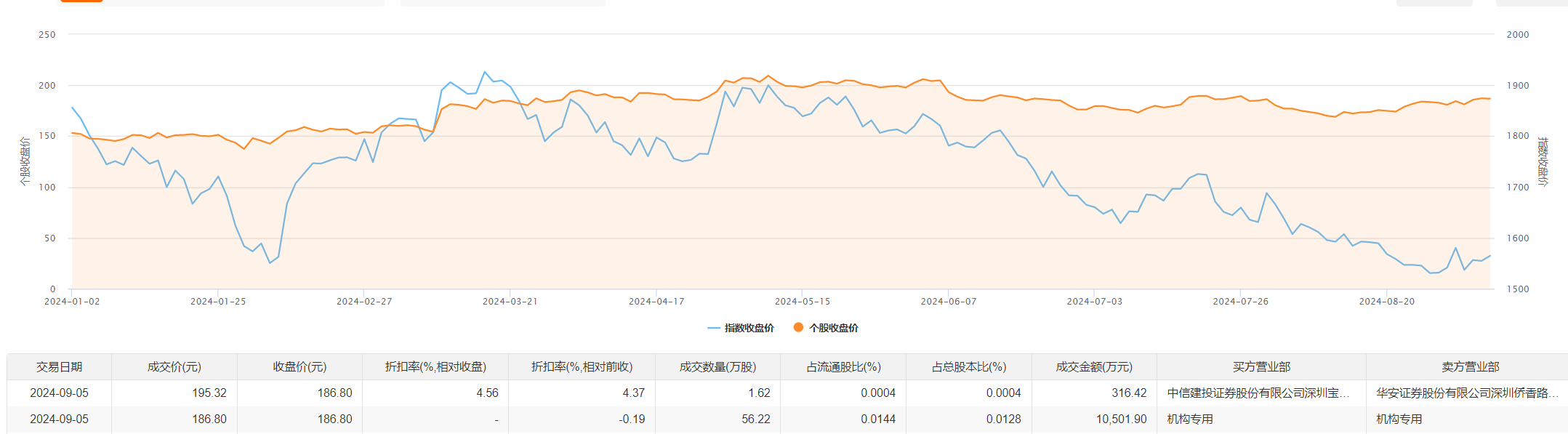Image resolution: width=1568 pixels, height=434 pixels.
Task: Click the blue line icon for 指数收盘价
Action: coord(713,329)
